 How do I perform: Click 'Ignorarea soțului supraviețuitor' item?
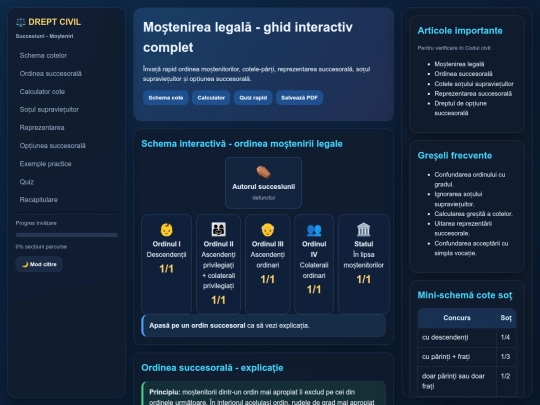point(458,199)
